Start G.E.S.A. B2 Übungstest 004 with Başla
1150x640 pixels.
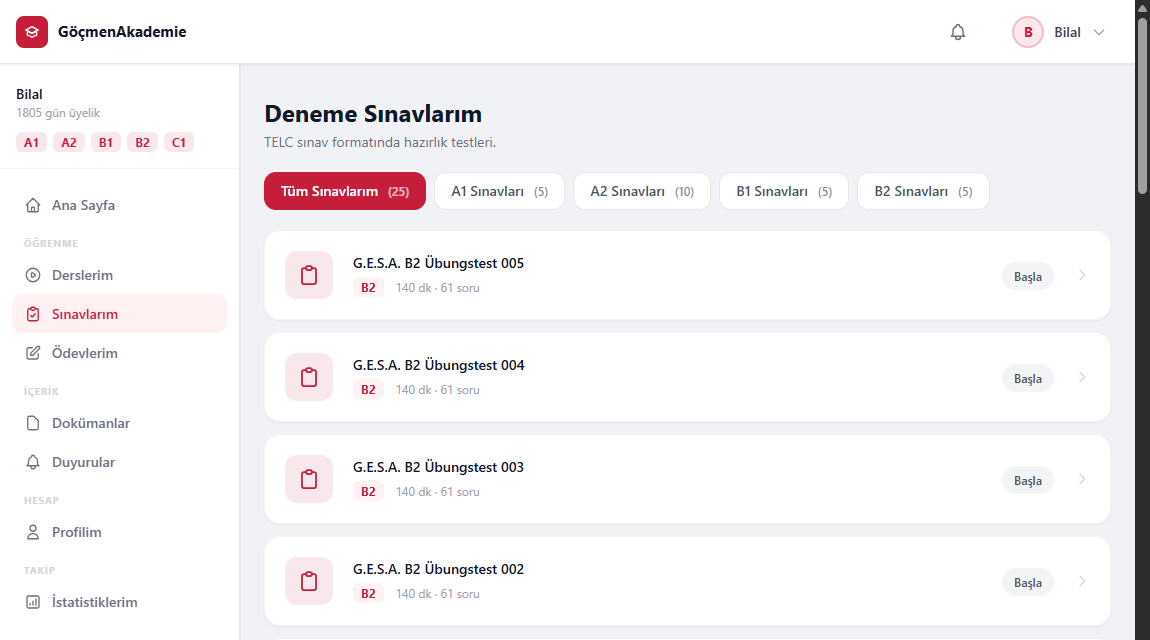pyautogui.click(x=1028, y=378)
